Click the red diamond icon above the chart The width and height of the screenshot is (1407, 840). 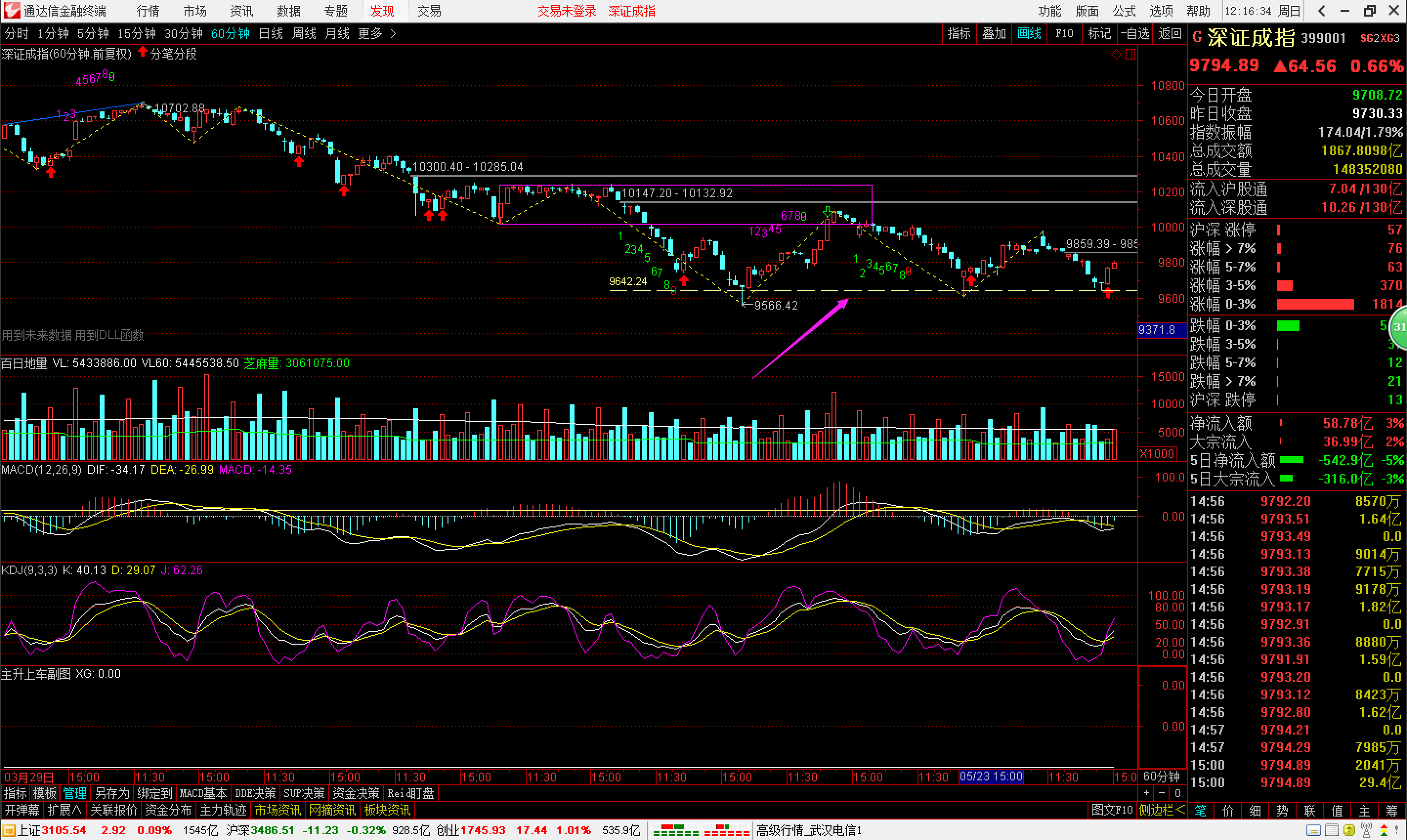[1115, 54]
